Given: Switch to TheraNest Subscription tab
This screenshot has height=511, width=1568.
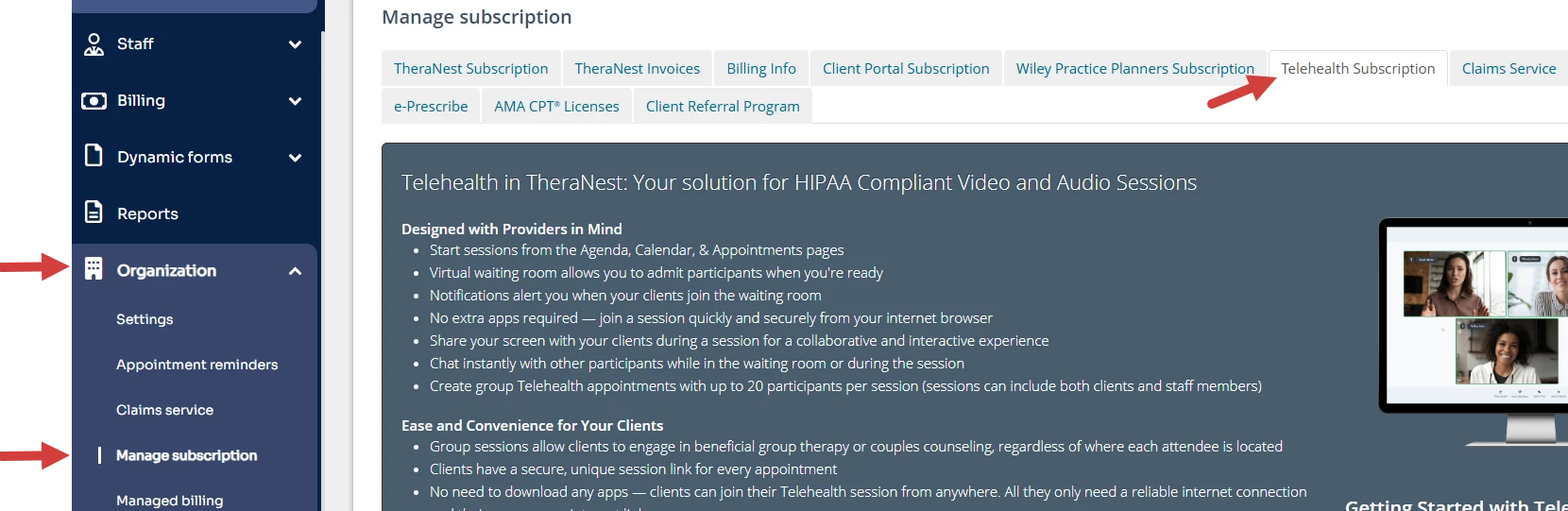Looking at the screenshot, I should pos(470,69).
